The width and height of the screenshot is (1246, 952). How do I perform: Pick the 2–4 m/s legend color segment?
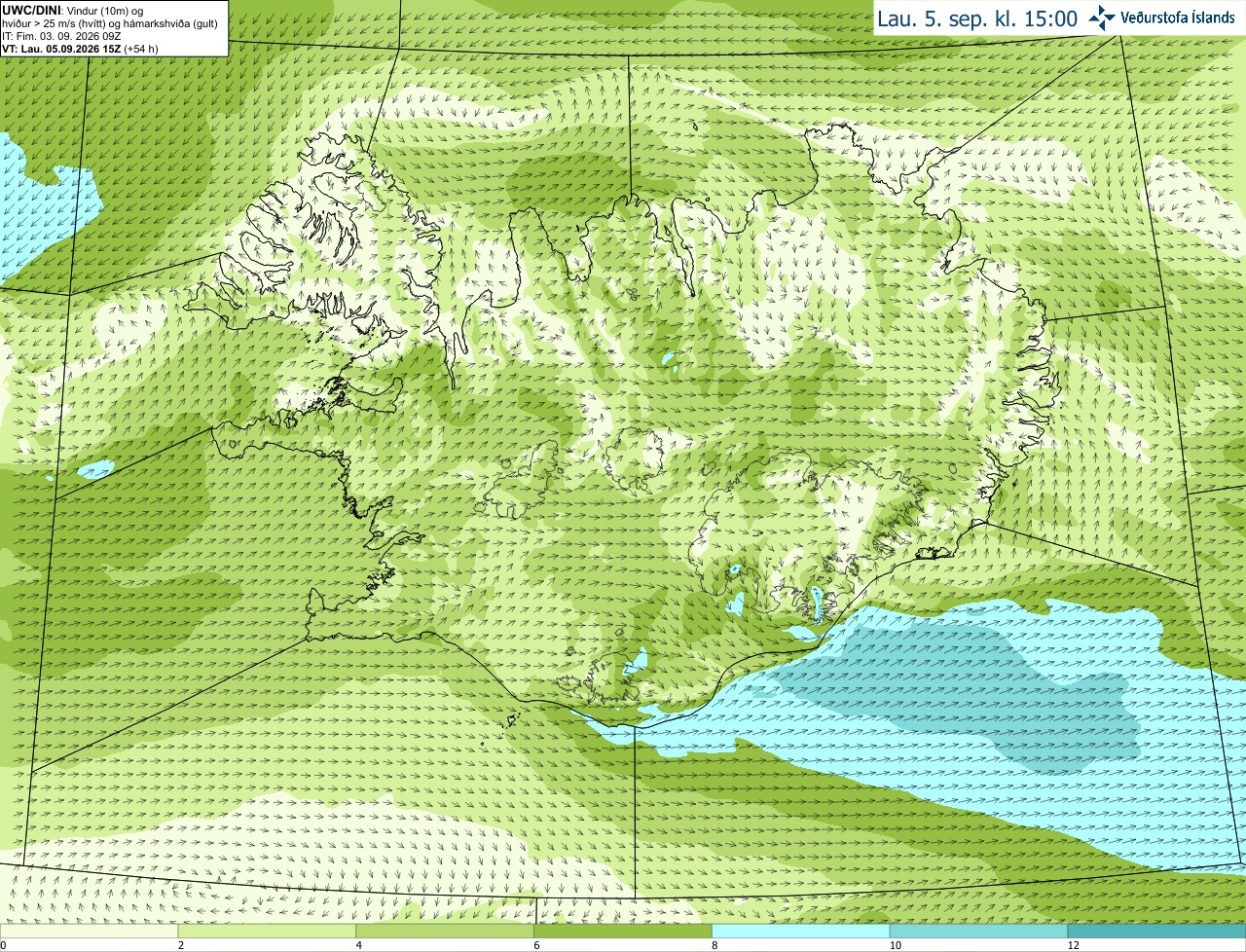pyautogui.click(x=267, y=932)
